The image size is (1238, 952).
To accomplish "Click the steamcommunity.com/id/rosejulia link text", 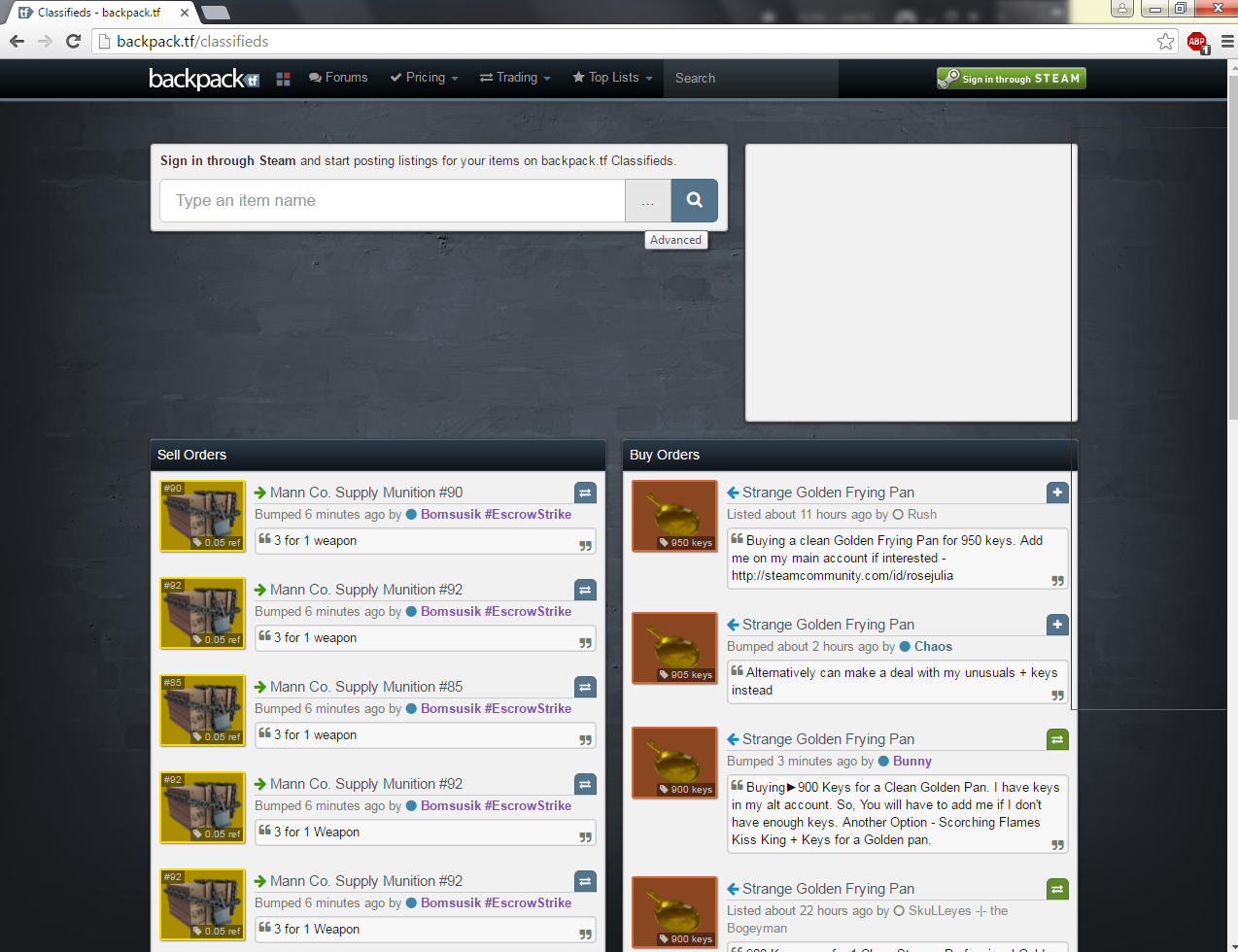I will coord(843,576).
